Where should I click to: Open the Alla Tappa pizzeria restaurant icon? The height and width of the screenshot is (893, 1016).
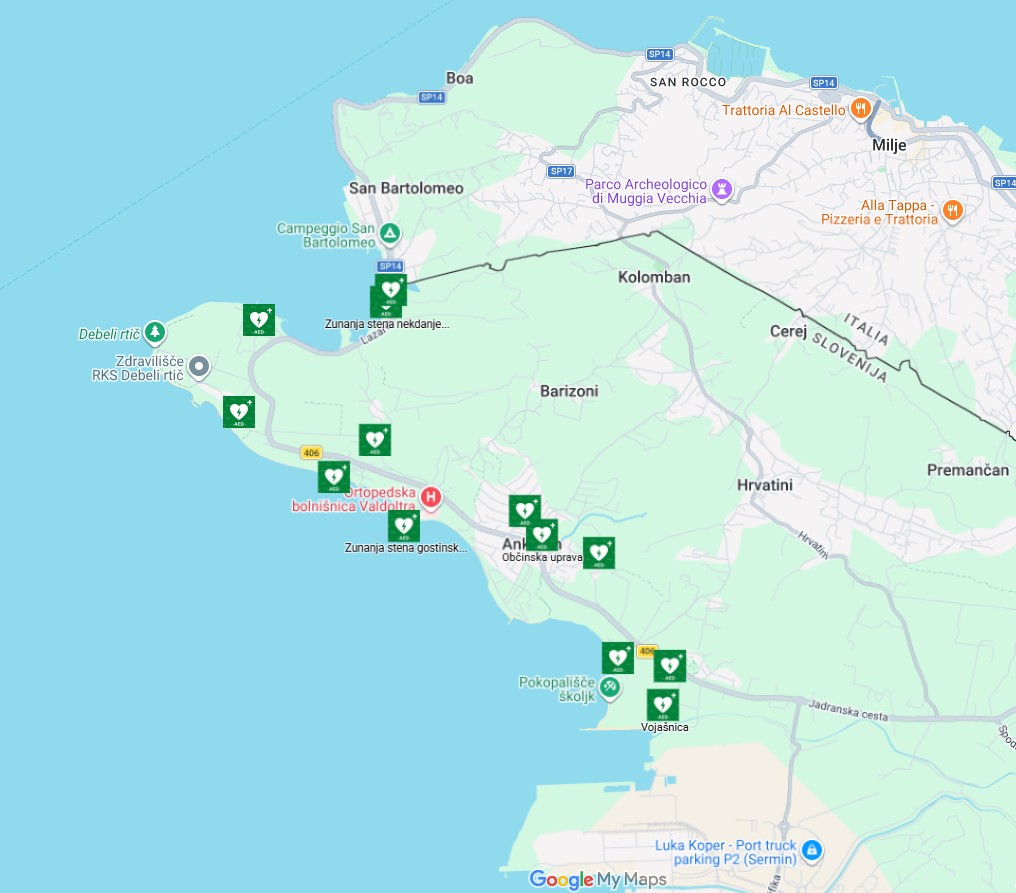point(952,211)
